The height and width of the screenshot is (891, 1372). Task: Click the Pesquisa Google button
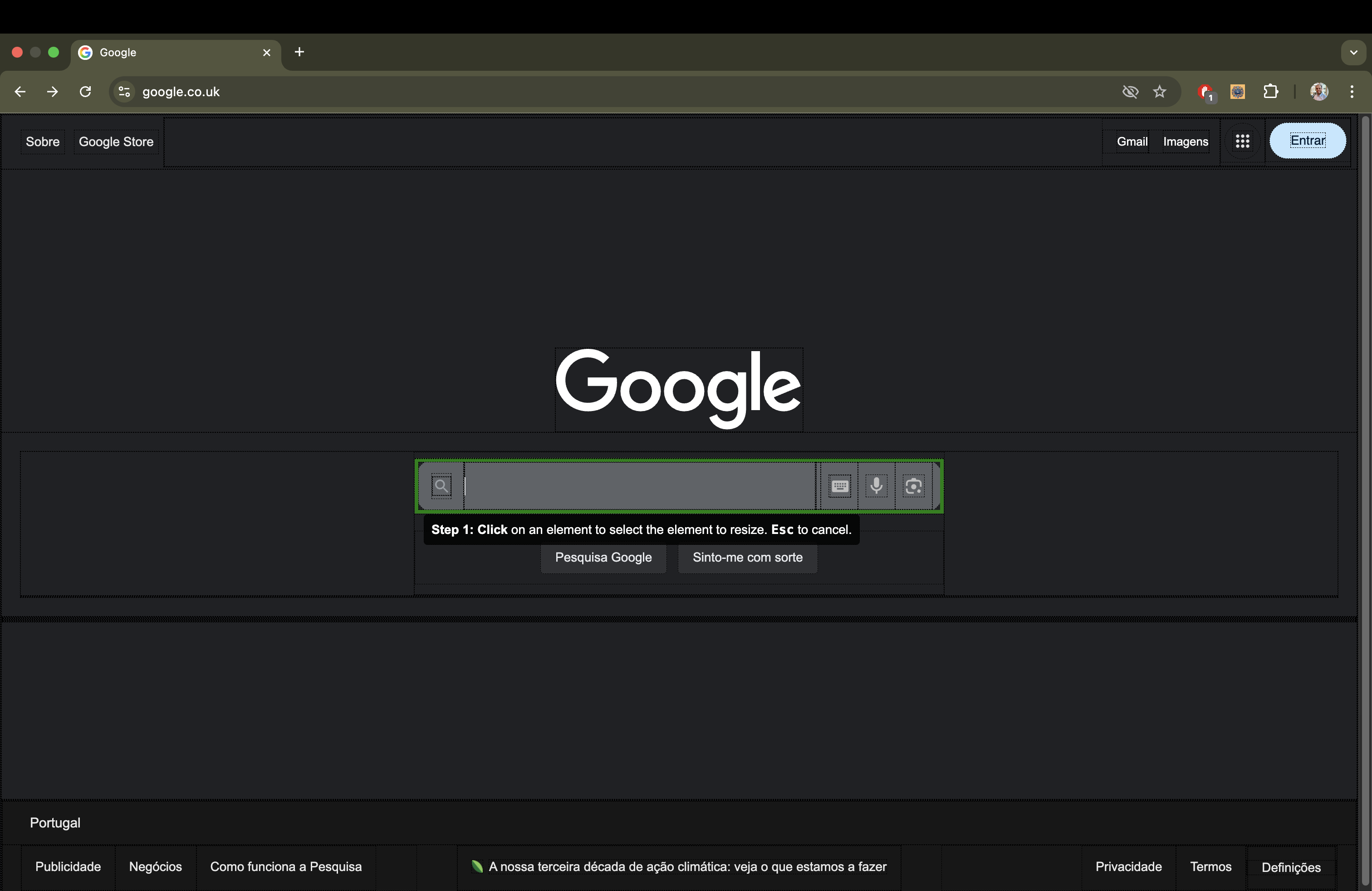point(603,557)
